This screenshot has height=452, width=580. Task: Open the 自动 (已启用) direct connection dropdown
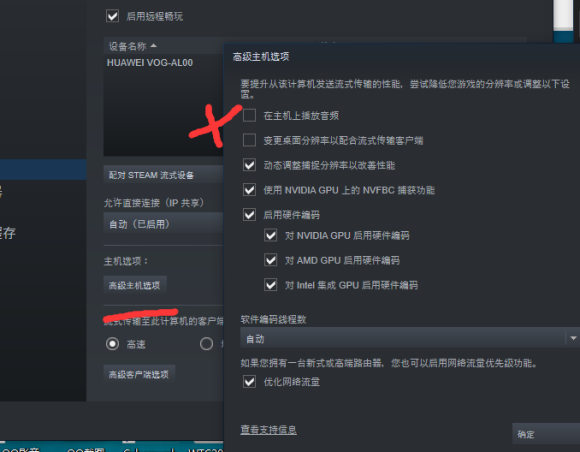163,224
